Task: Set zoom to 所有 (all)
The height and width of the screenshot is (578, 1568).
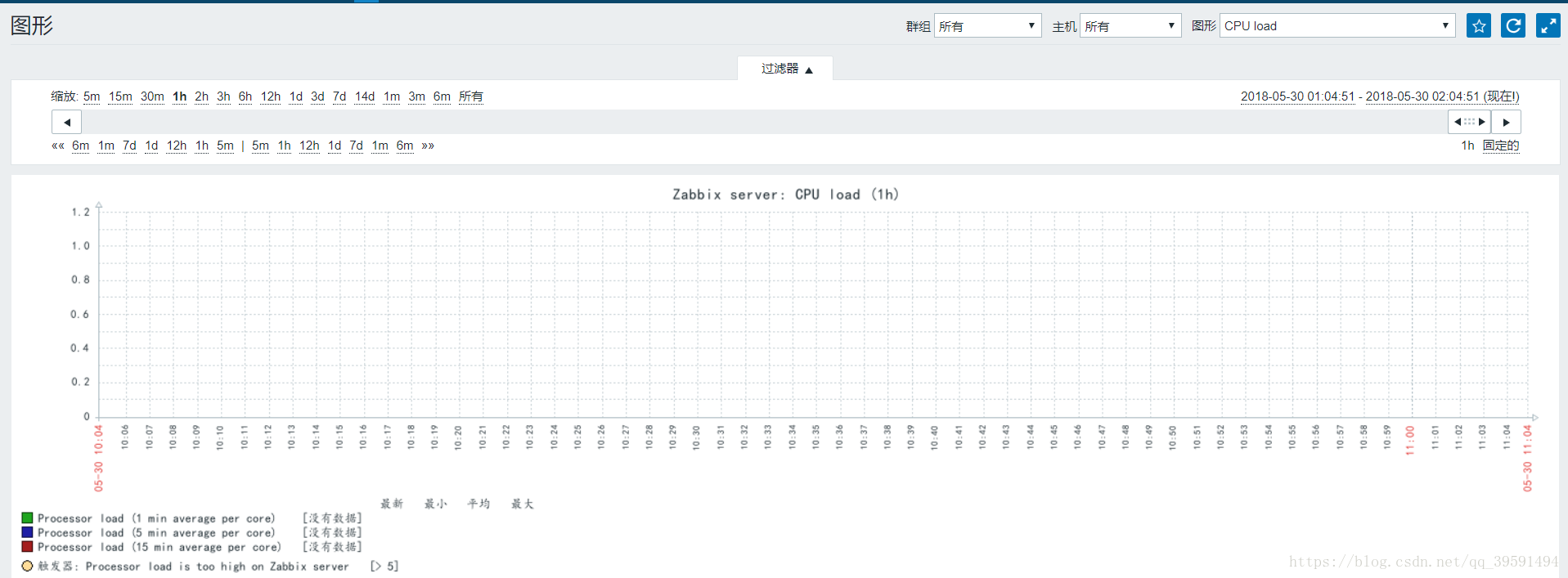Action: click(470, 96)
